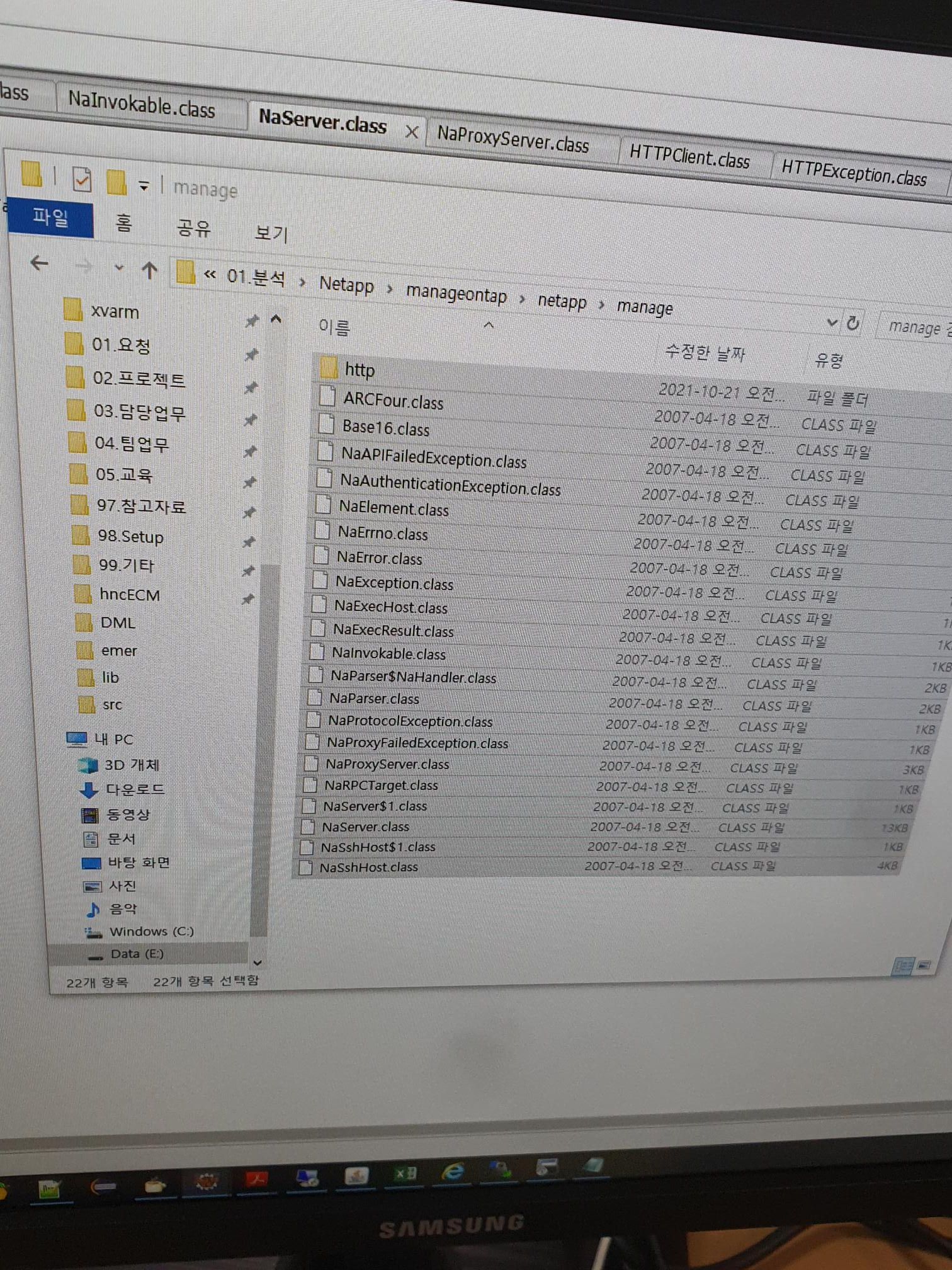Viewport: 952px width, 1270px height.
Task: Expand the chevron after 01.분석 in breadcrumb
Action: point(303,282)
